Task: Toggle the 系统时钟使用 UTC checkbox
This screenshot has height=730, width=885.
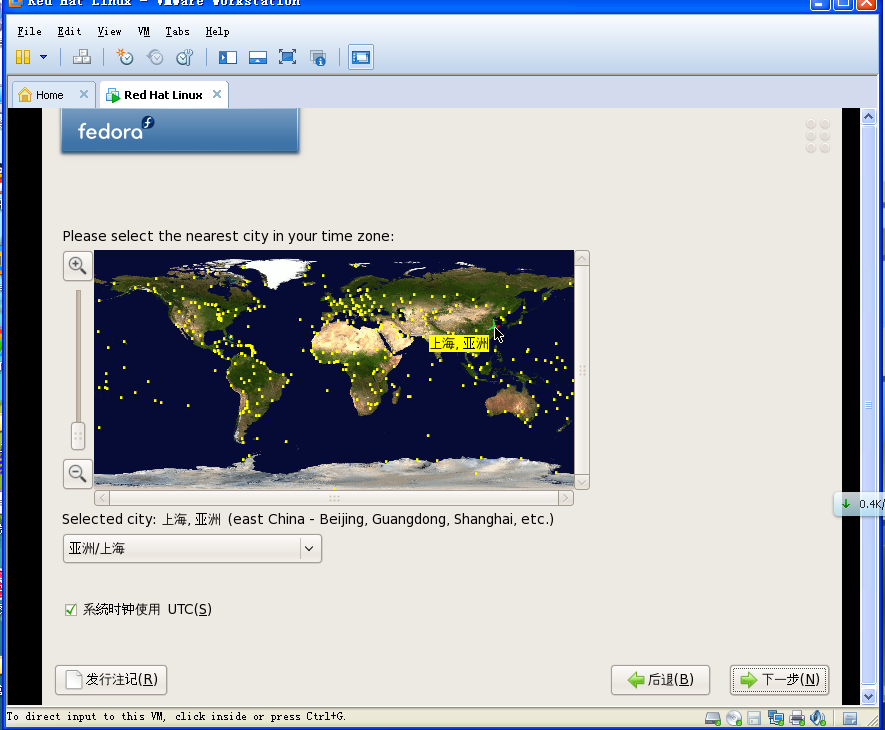Action: 70,609
